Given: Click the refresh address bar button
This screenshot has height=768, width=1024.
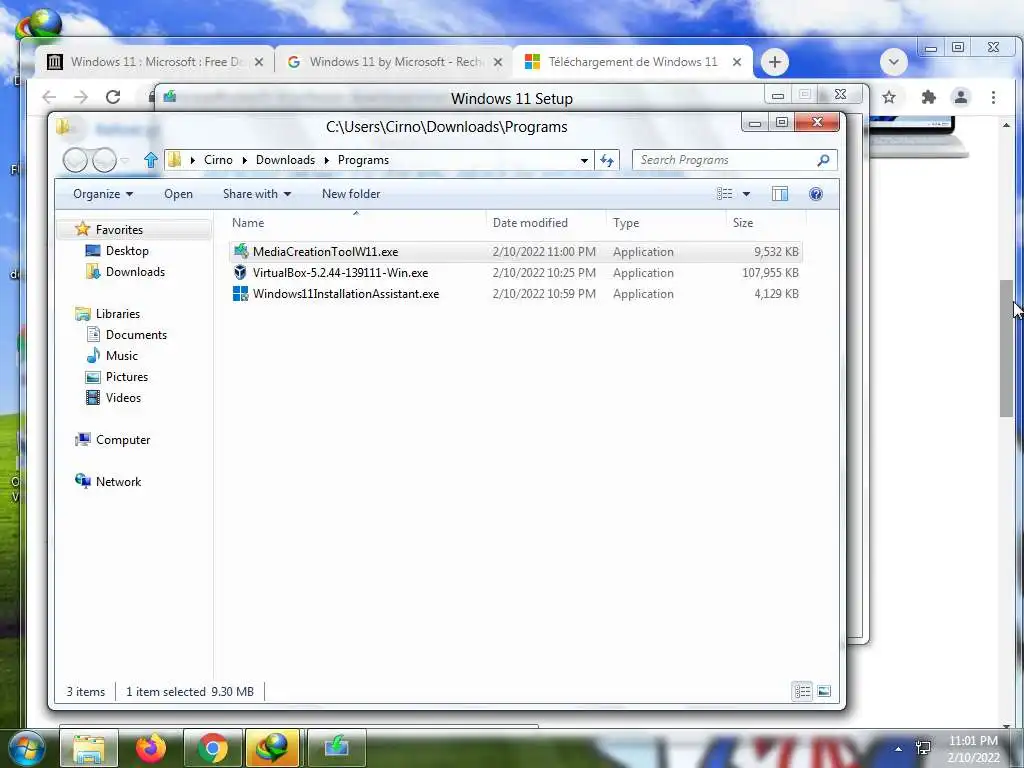Looking at the screenshot, I should (607, 160).
